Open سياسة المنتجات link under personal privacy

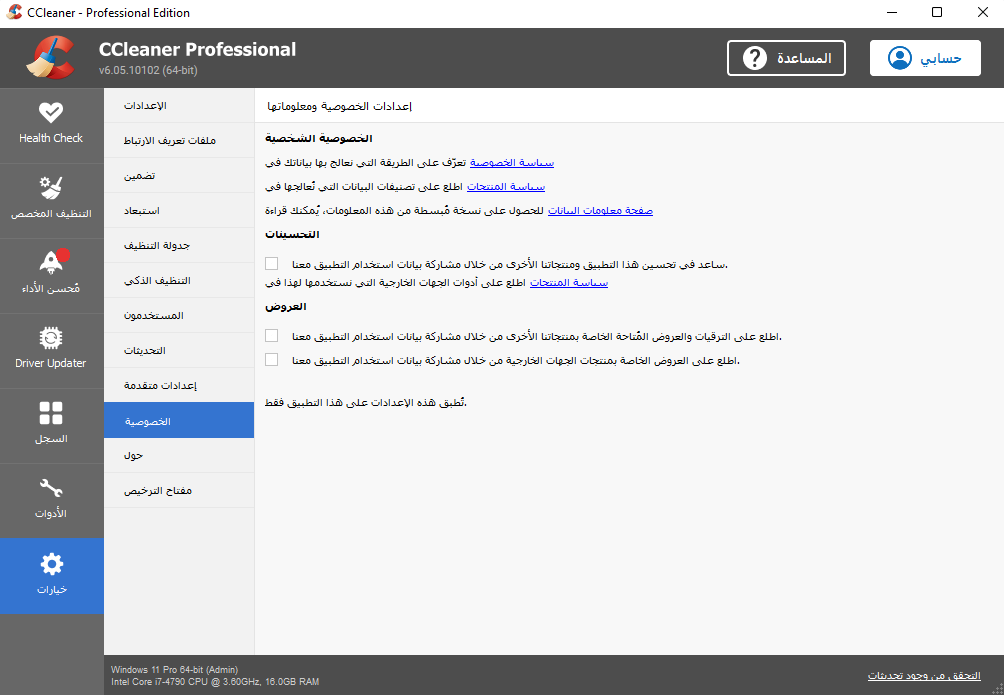click(506, 186)
